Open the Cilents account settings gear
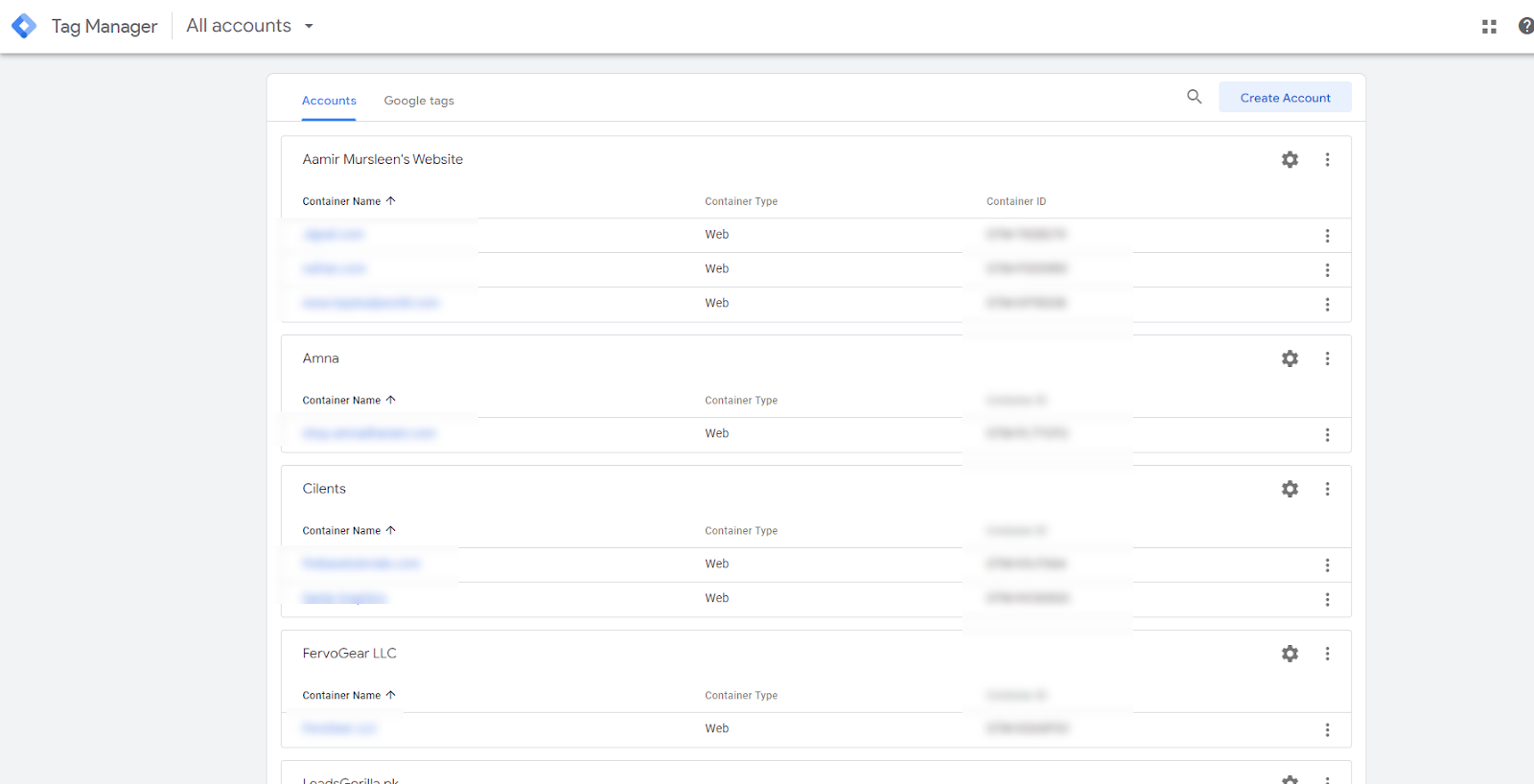 pyautogui.click(x=1290, y=489)
